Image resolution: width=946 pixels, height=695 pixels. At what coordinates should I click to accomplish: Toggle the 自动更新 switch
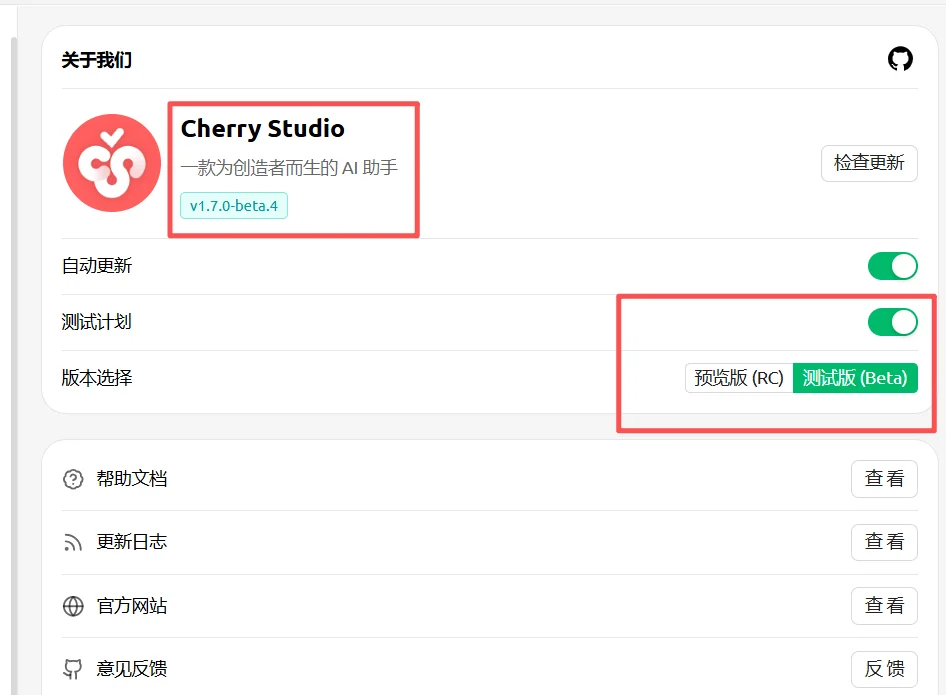tap(892, 266)
